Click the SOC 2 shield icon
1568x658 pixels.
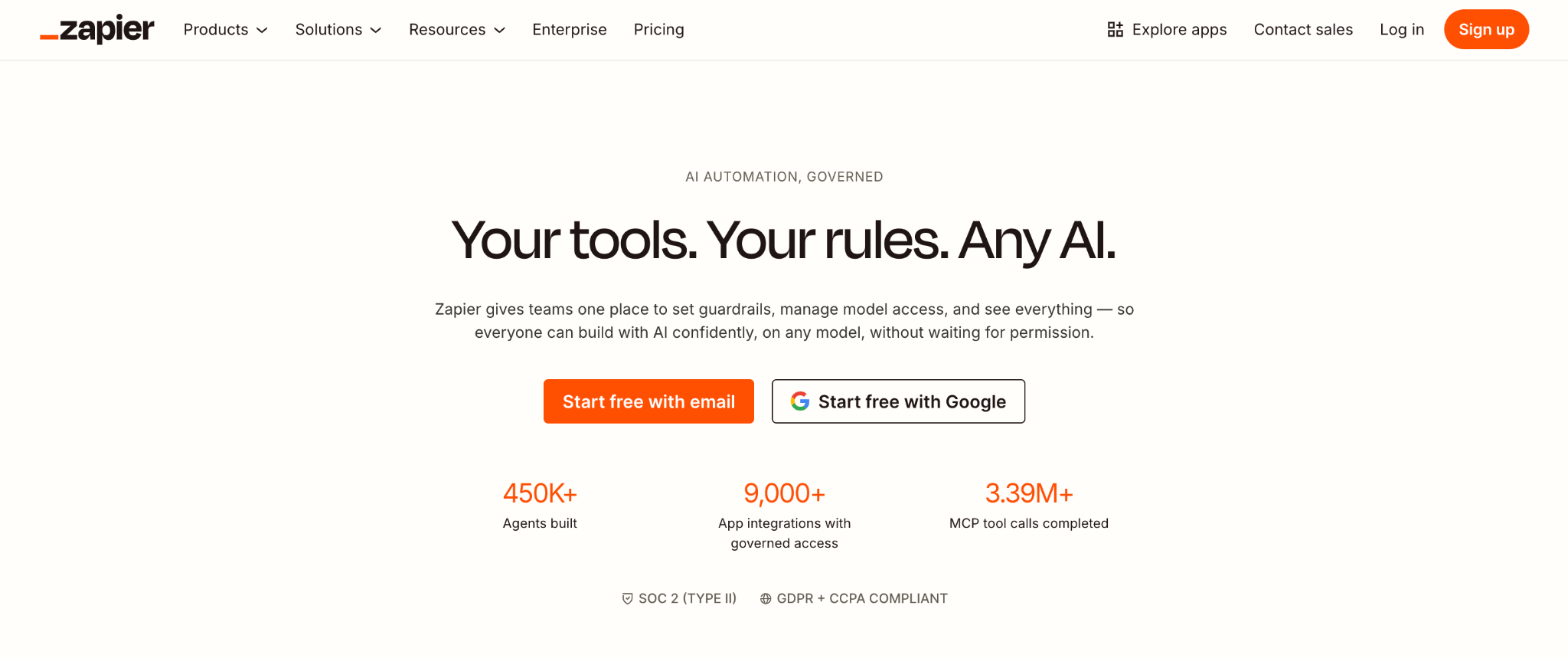click(627, 598)
